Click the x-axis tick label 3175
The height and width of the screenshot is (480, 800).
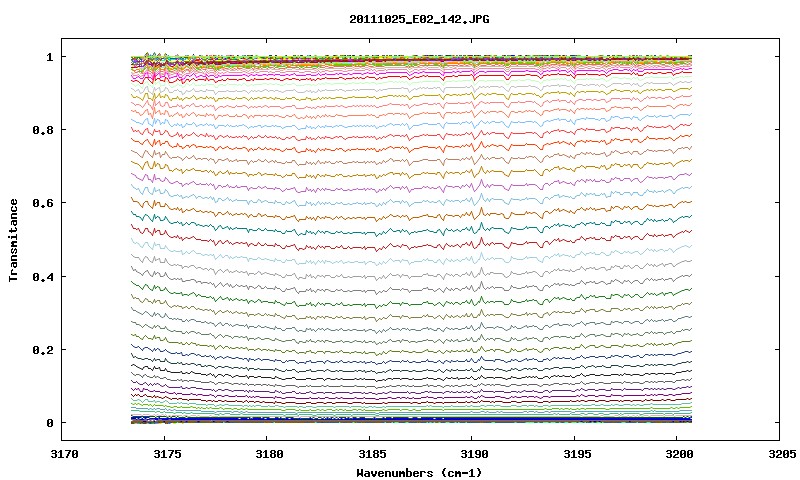167,454
